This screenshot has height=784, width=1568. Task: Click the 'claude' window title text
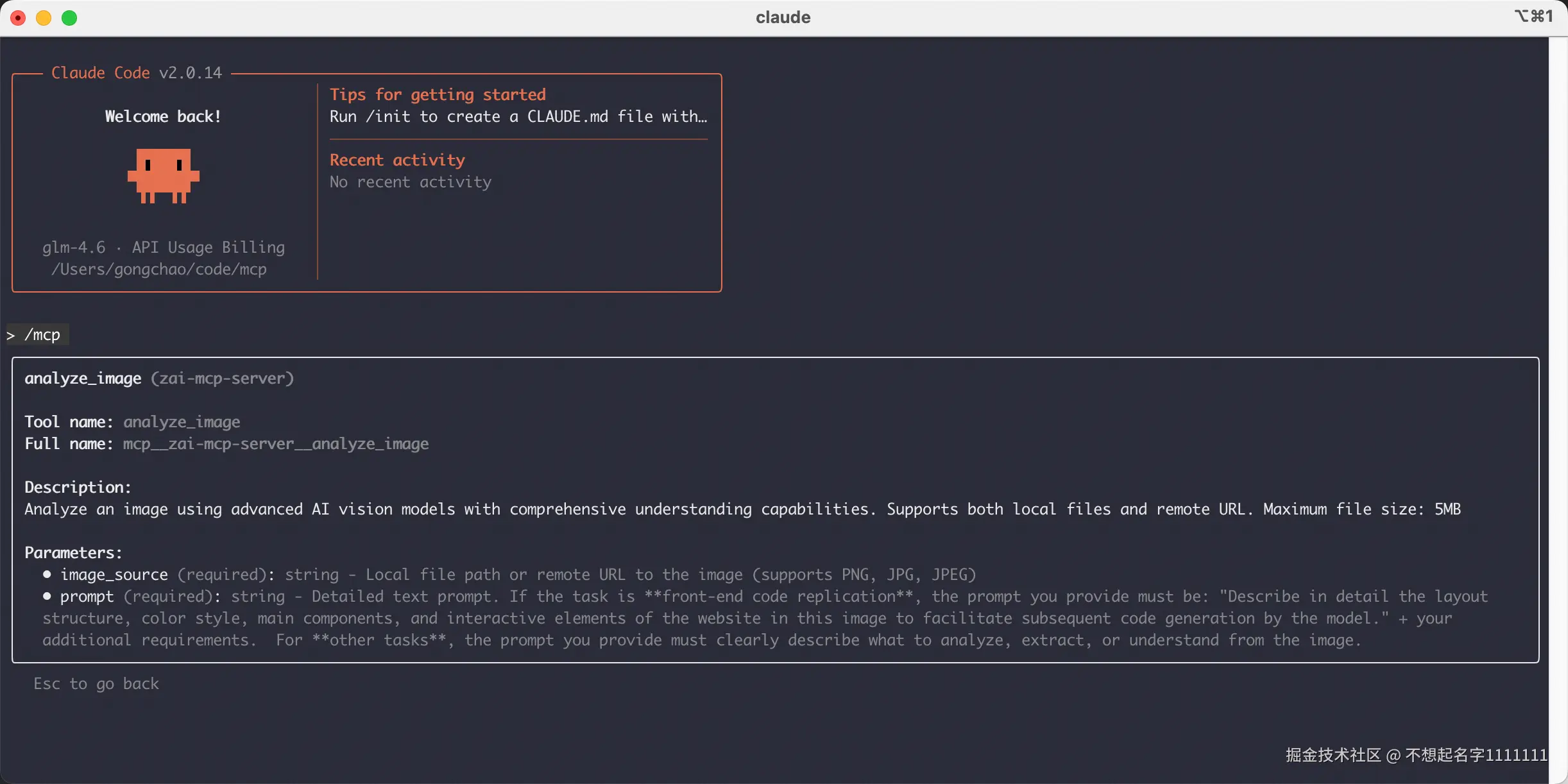(783, 17)
